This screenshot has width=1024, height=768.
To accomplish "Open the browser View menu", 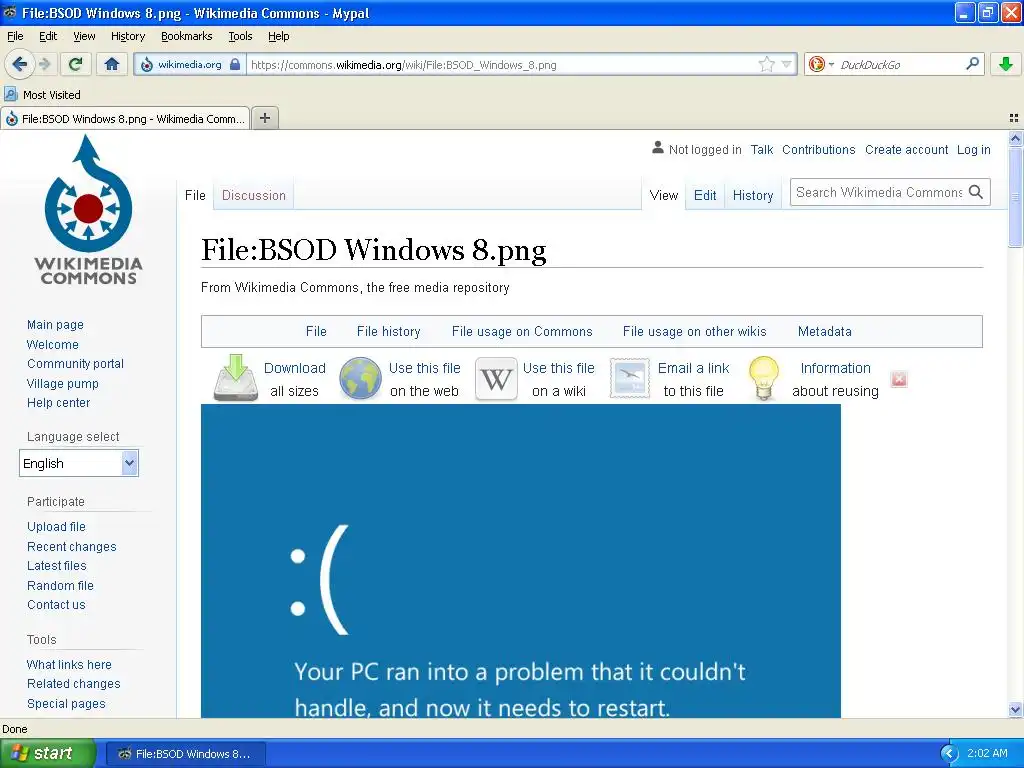I will pyautogui.click(x=84, y=37).
